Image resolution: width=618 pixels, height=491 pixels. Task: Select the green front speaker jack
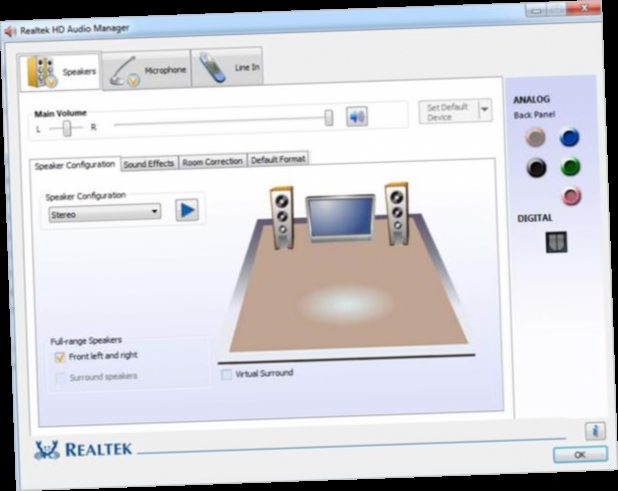570,166
